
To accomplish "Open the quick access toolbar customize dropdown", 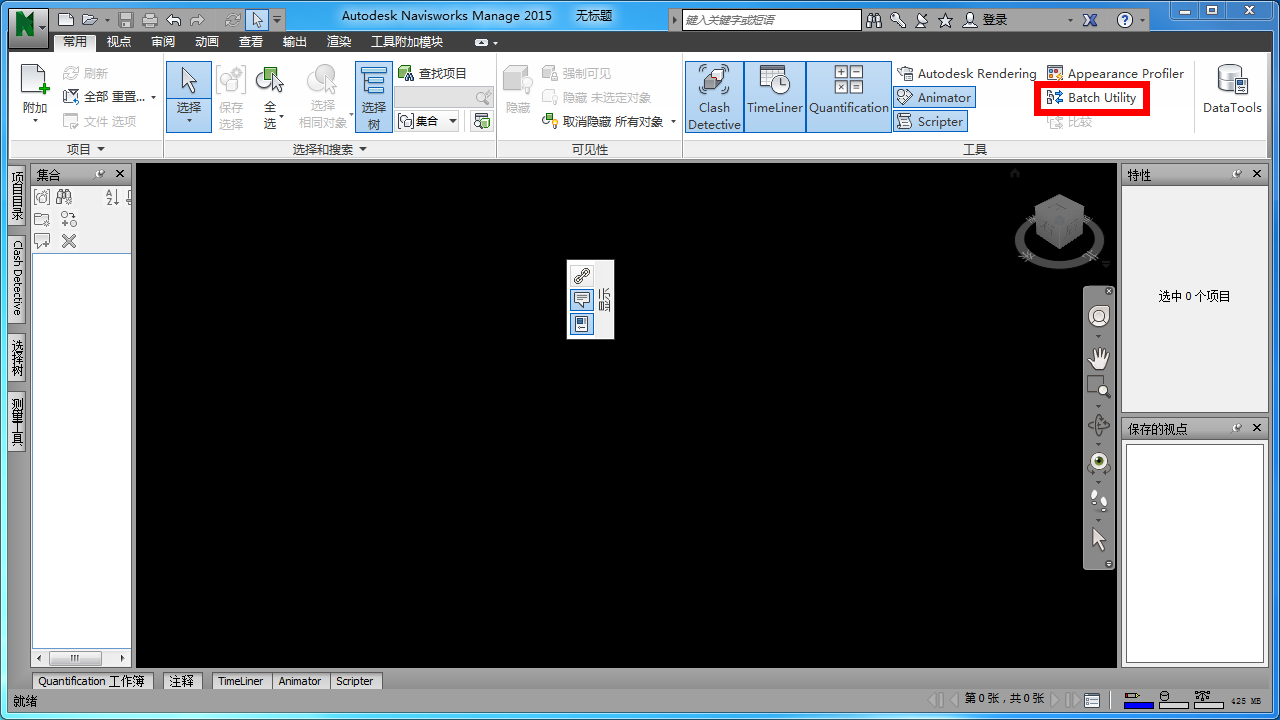I will click(277, 19).
